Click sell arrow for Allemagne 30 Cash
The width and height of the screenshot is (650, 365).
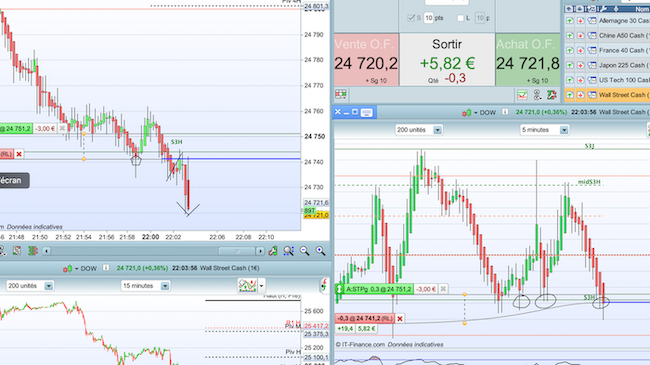coord(580,21)
